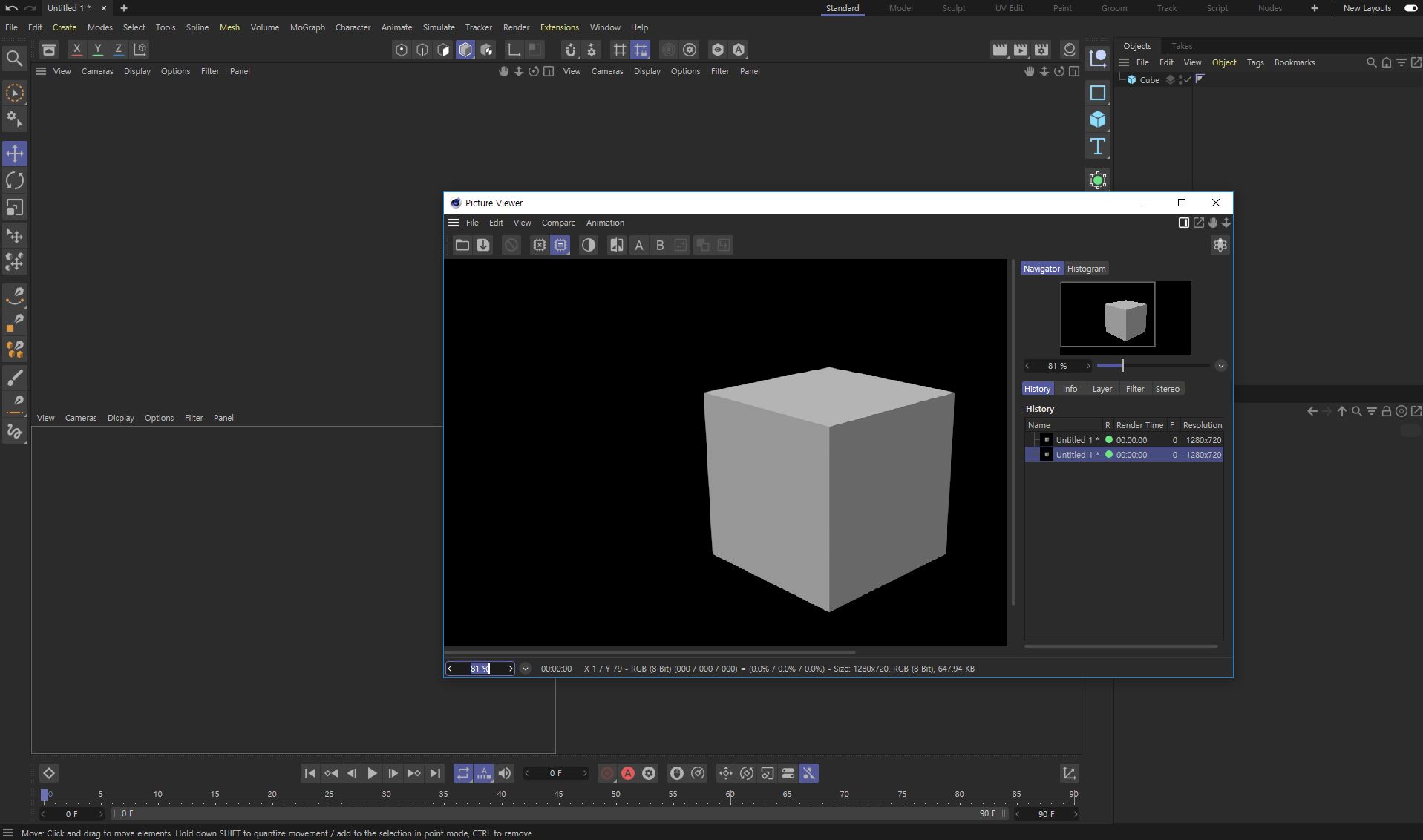Switch to the Sculpt layout
Viewport: 1423px width, 840px height.
954,8
